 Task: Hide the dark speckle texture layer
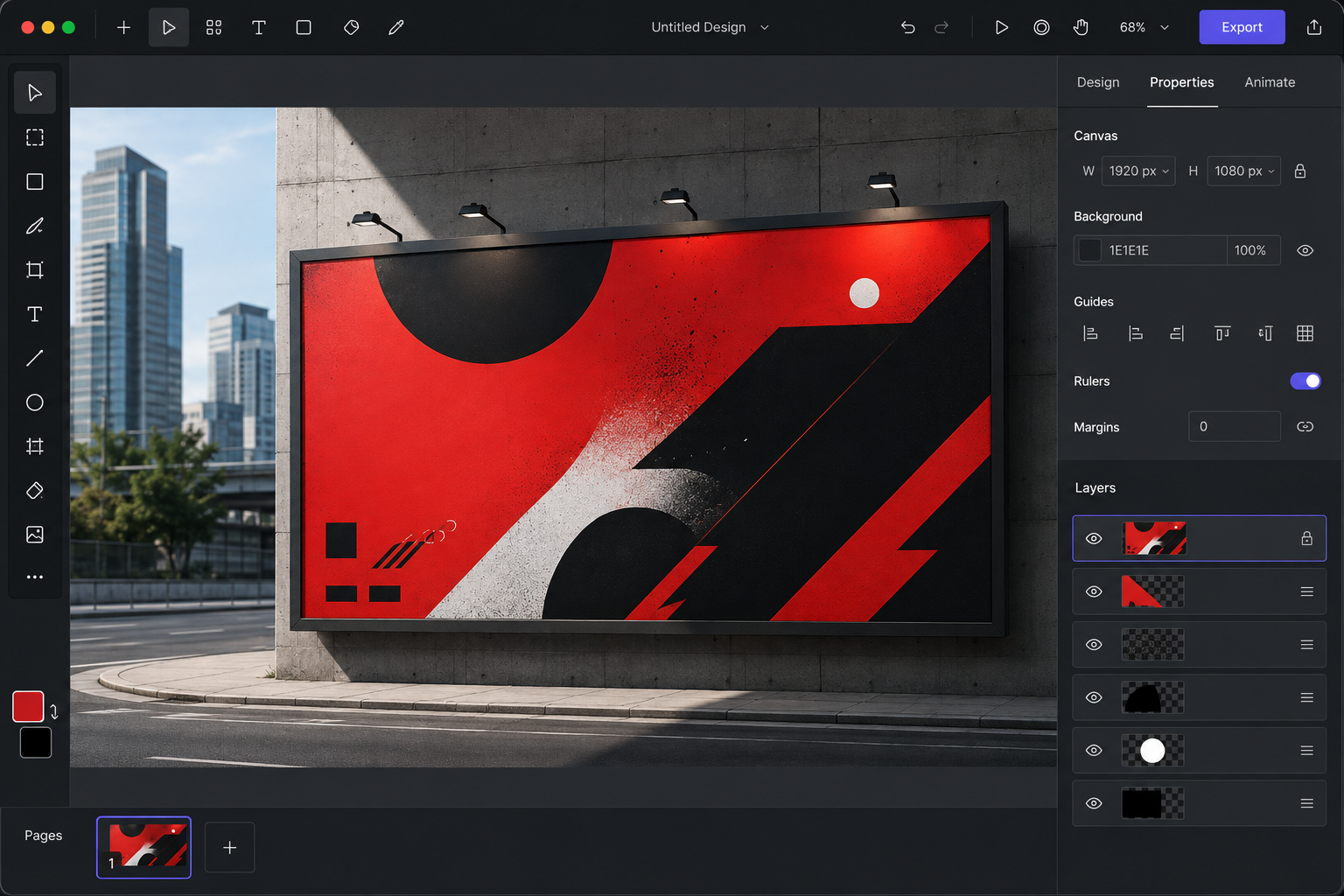tap(1094, 645)
